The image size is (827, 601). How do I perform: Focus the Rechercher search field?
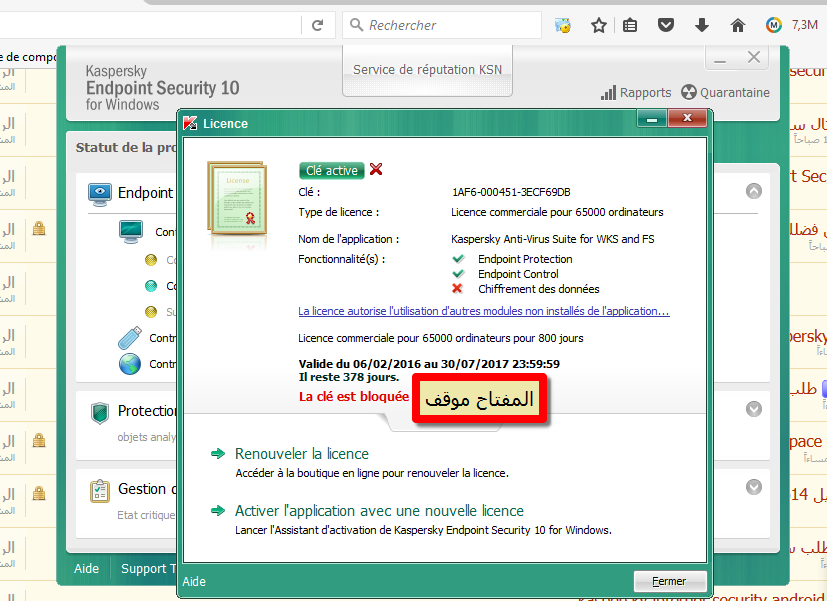442,25
